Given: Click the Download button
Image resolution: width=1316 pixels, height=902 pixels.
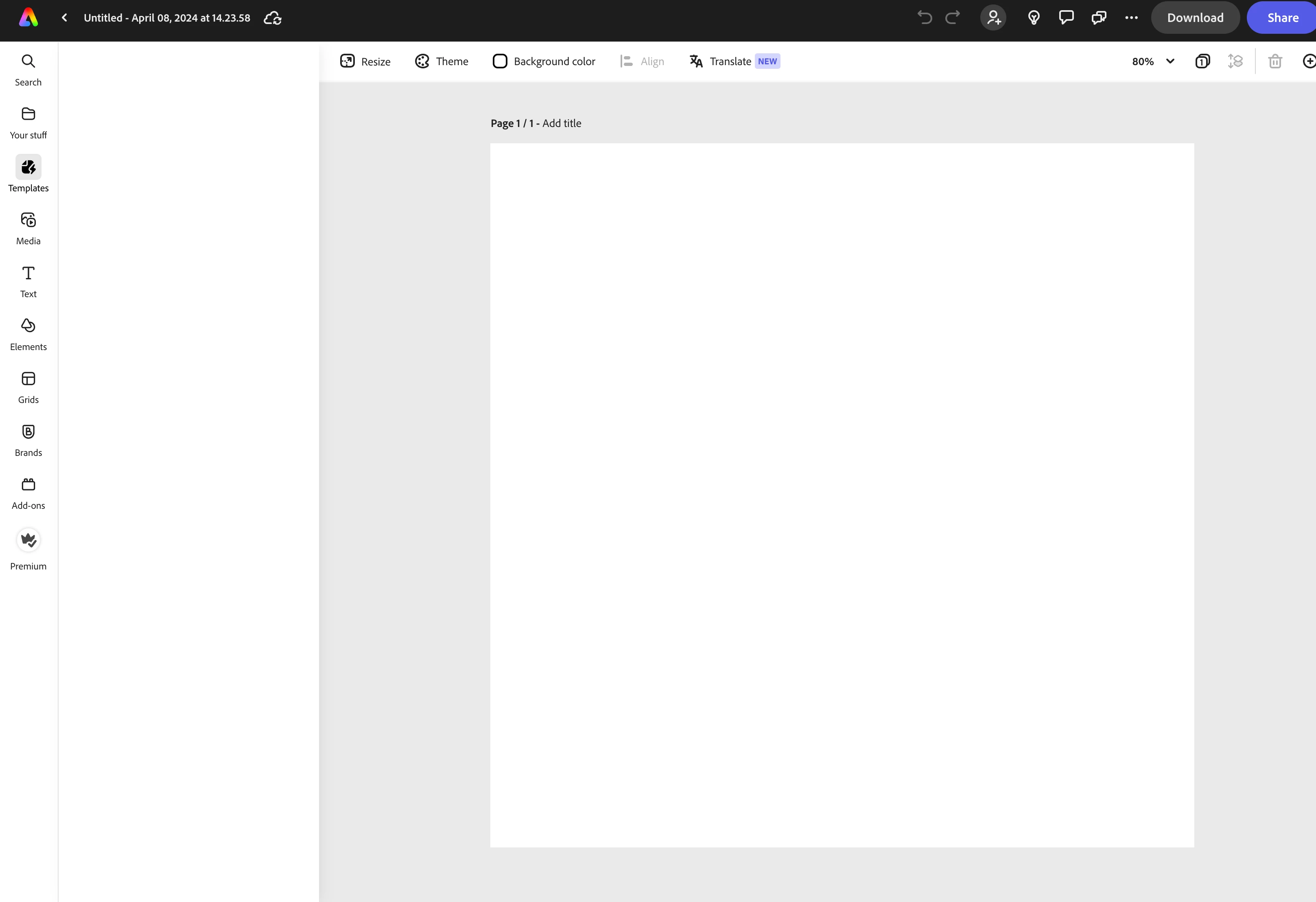Looking at the screenshot, I should coord(1195,18).
